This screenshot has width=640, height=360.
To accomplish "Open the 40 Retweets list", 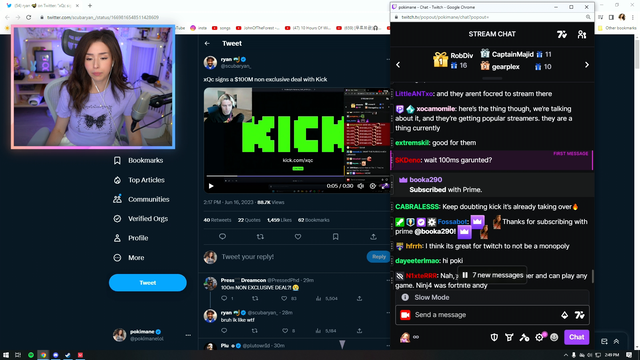I will pos(217,220).
